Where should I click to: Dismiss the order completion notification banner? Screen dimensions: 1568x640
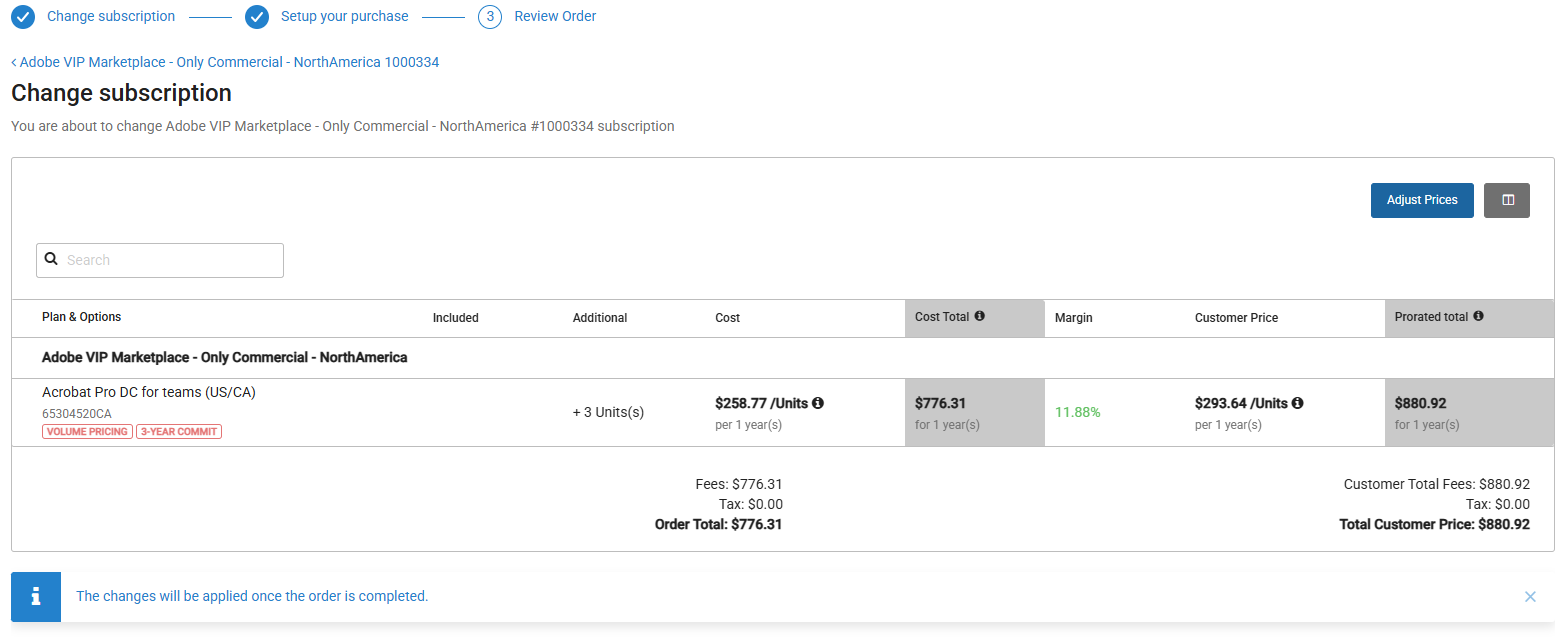coord(1530,597)
